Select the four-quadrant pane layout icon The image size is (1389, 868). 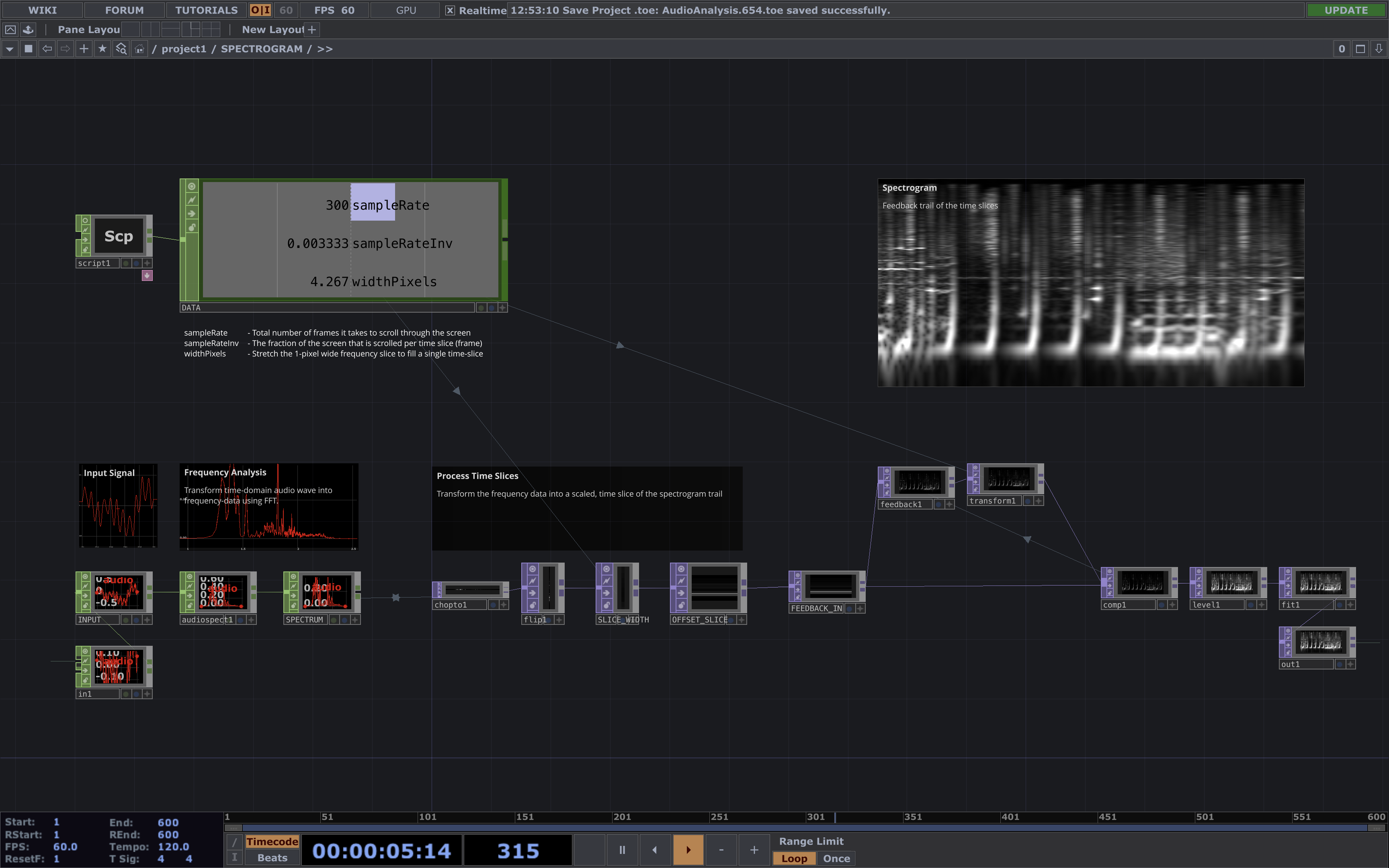[x=211, y=29]
